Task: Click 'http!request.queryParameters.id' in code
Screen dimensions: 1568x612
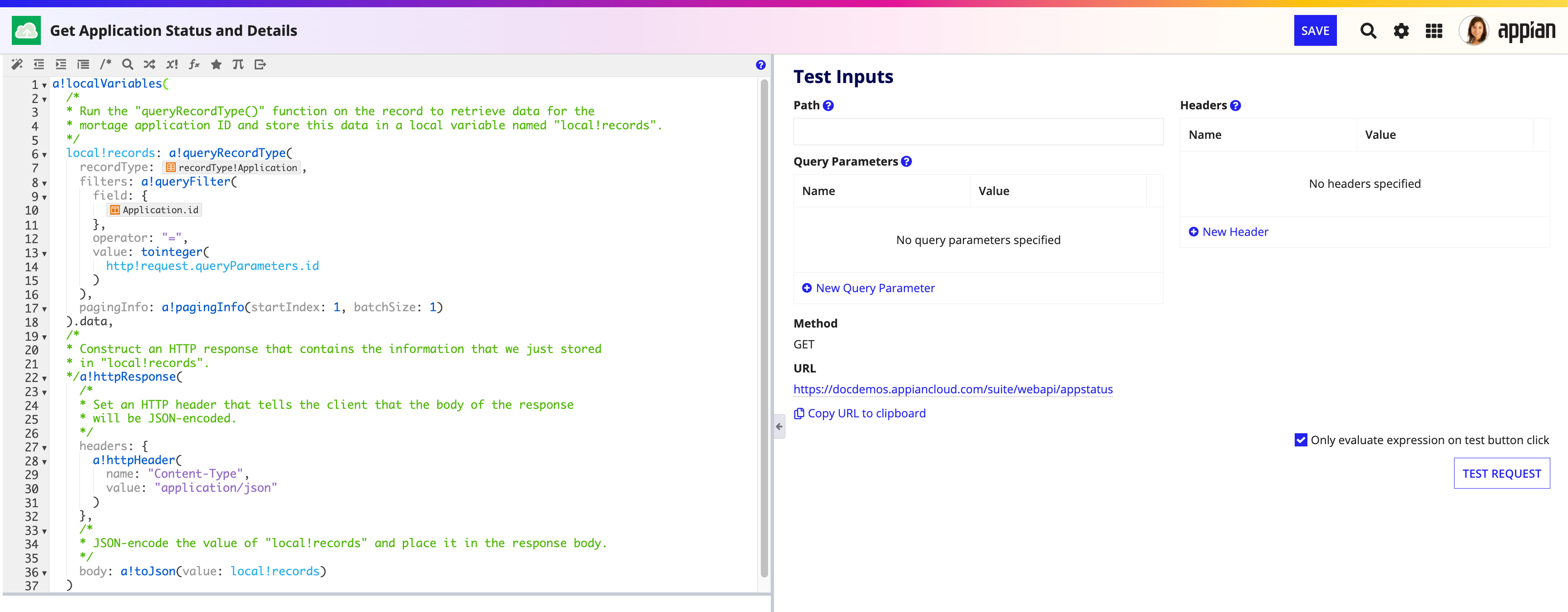Action: [212, 266]
